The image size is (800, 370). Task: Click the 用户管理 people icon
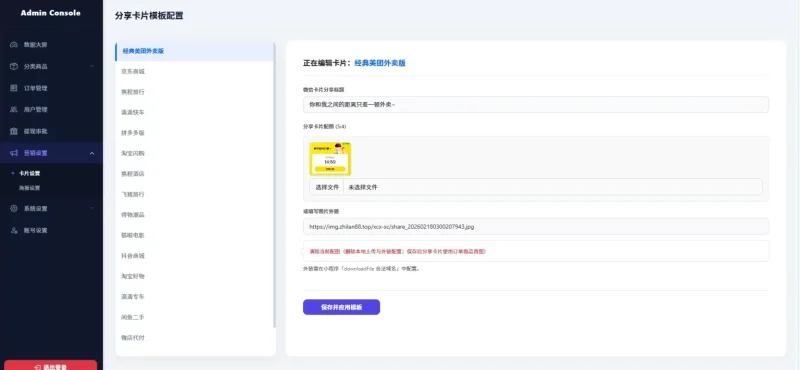tap(14, 109)
